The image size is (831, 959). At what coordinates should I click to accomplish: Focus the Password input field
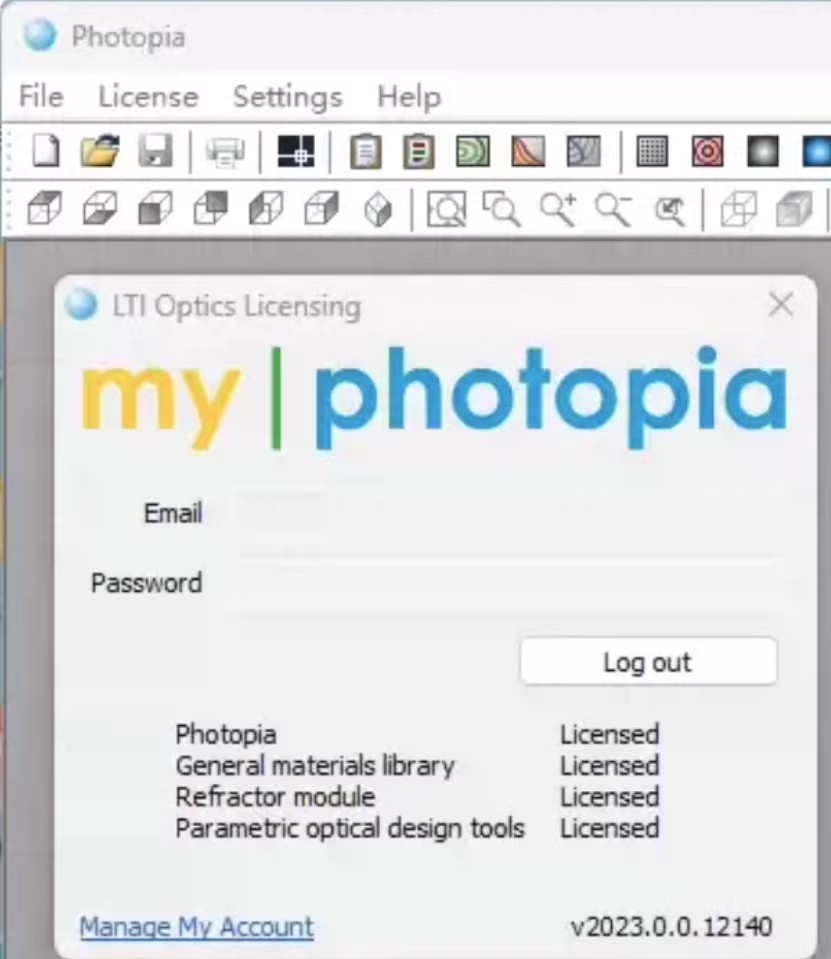click(x=508, y=588)
